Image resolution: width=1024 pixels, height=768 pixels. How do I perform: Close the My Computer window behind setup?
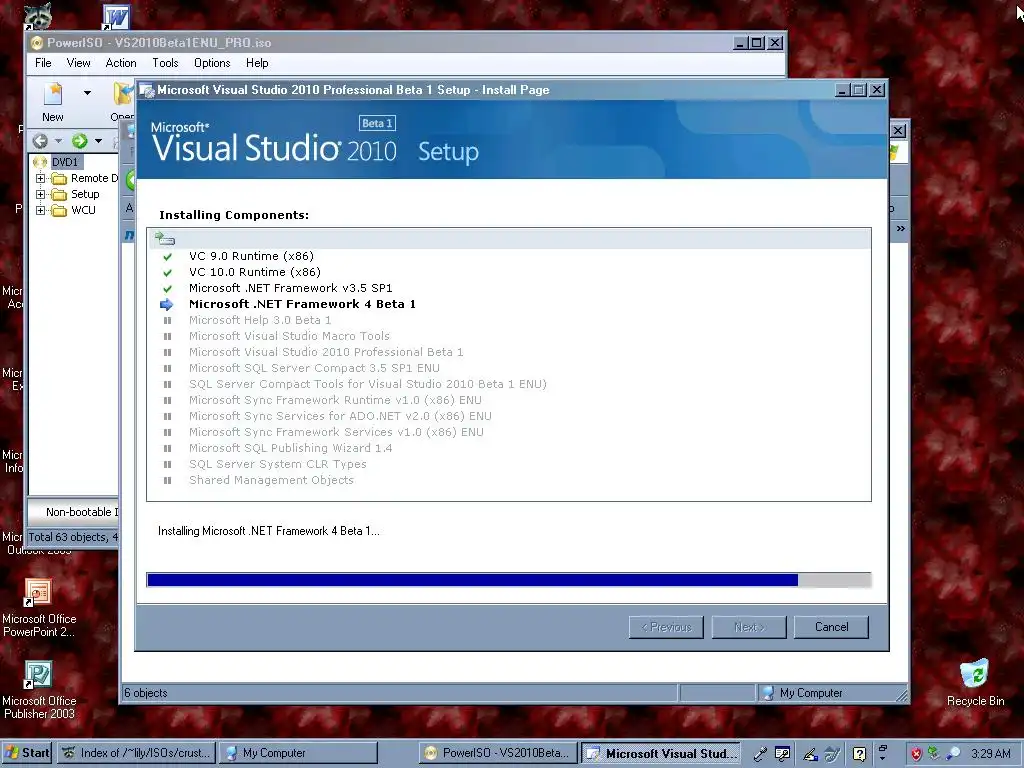[898, 131]
